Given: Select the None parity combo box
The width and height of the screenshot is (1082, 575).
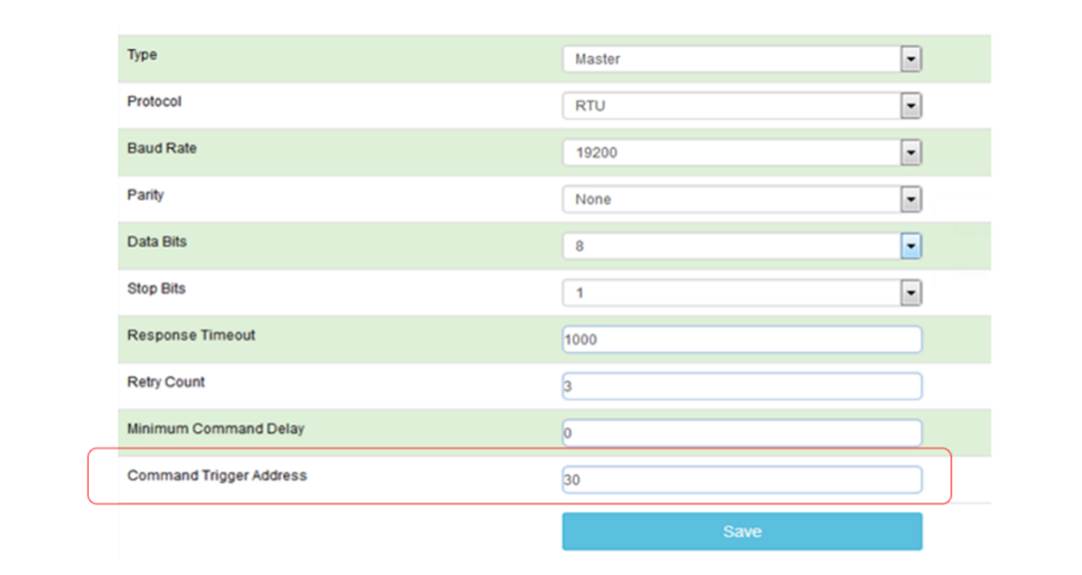Looking at the screenshot, I should [742, 199].
